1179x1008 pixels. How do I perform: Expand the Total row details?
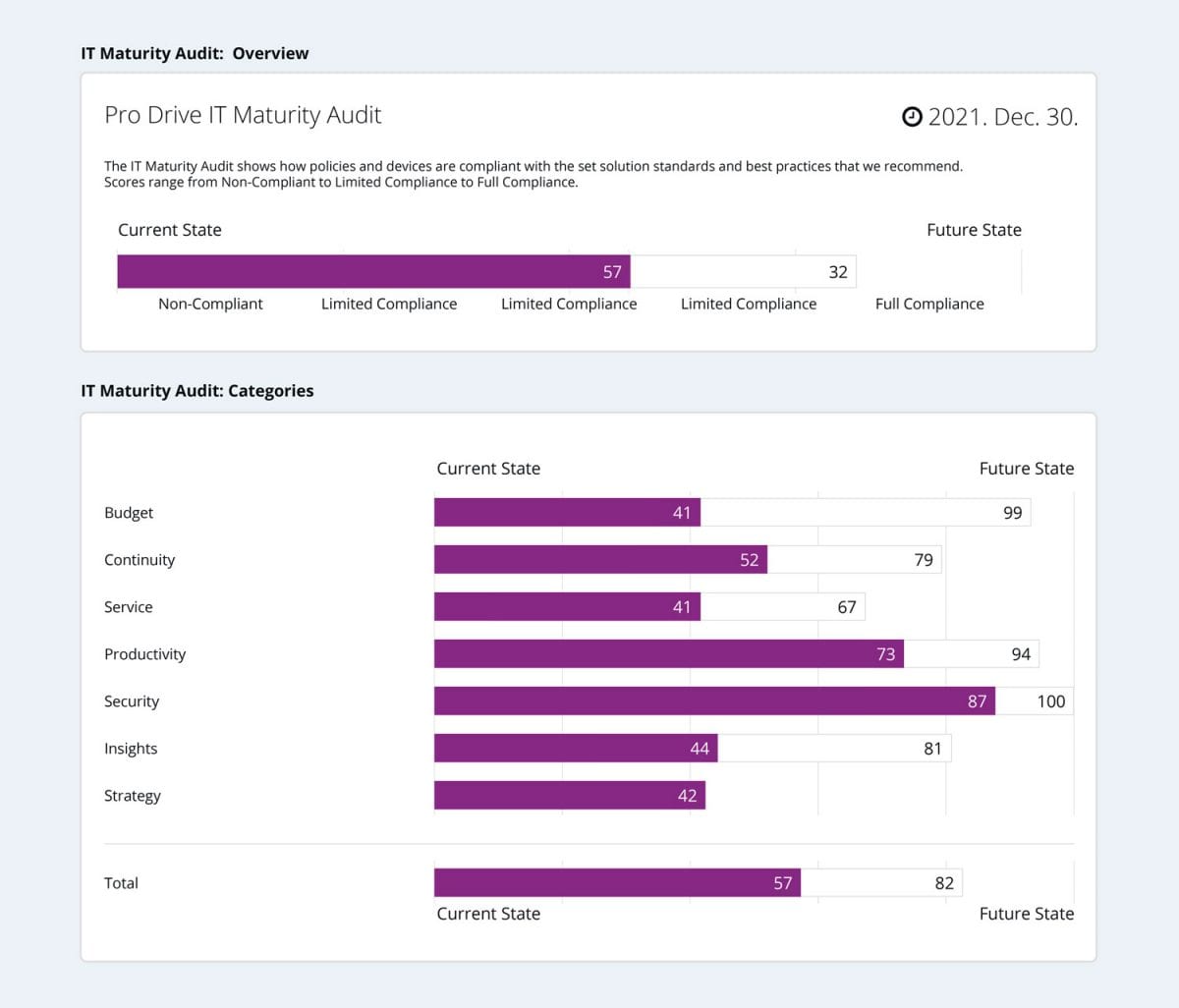(121, 882)
